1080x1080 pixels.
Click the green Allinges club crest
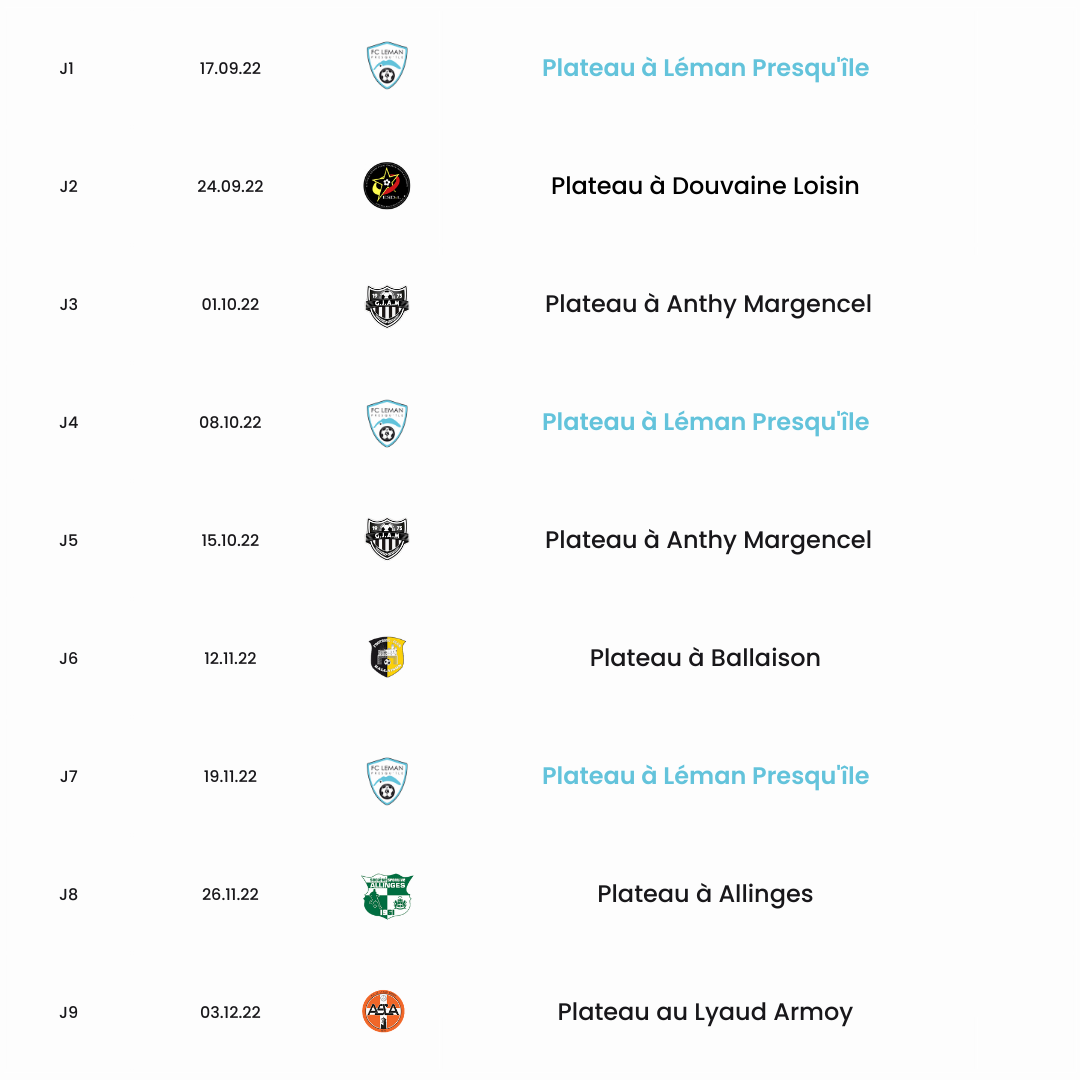[x=386, y=895]
